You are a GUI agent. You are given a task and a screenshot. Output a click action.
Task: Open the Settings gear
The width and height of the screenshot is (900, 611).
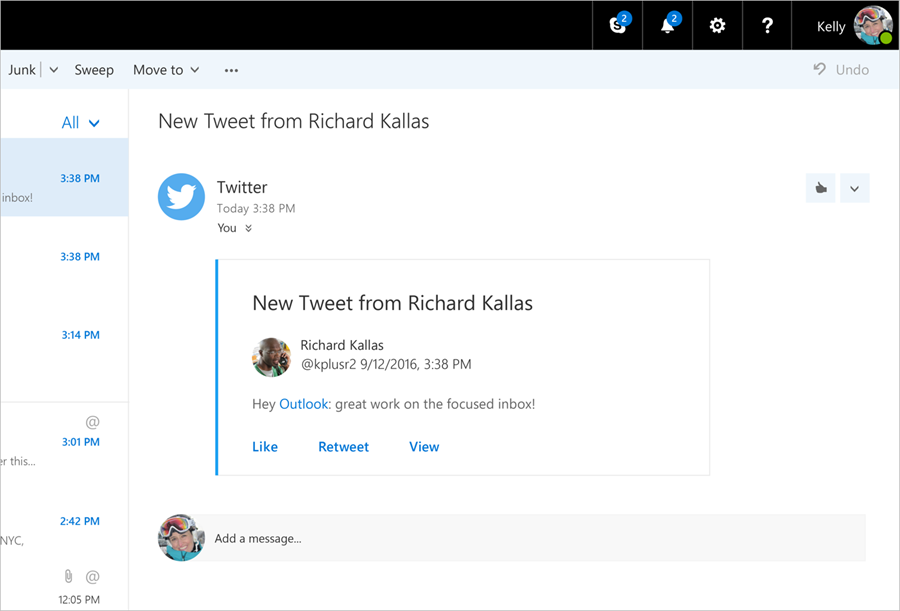point(717,25)
